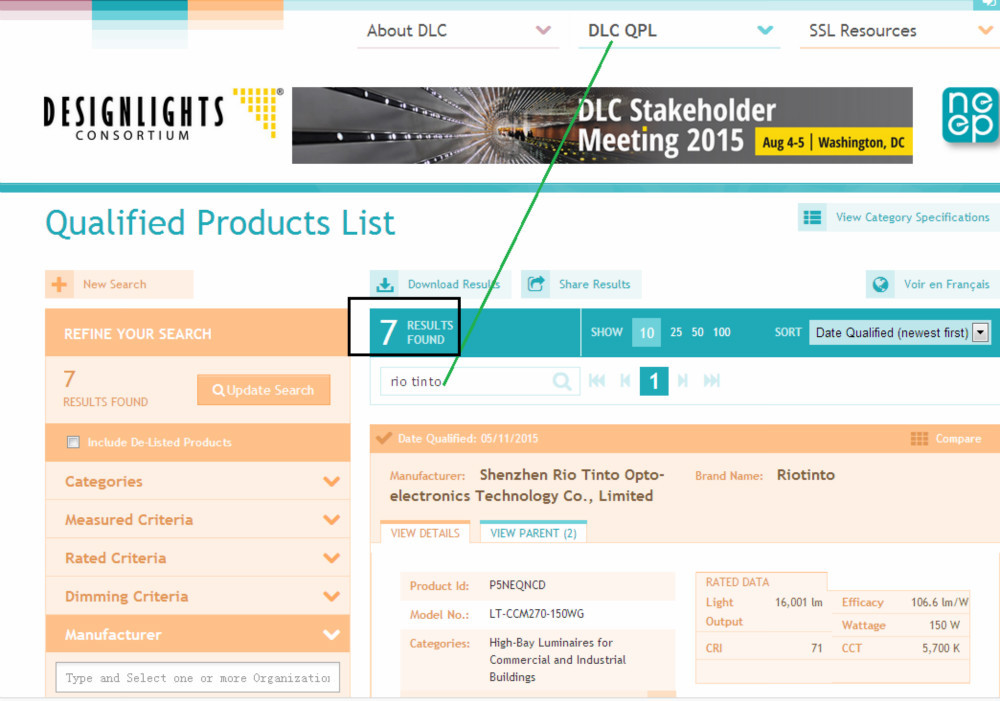Go to next results page arrow
Image resolution: width=1000 pixels, height=701 pixels.
point(682,381)
